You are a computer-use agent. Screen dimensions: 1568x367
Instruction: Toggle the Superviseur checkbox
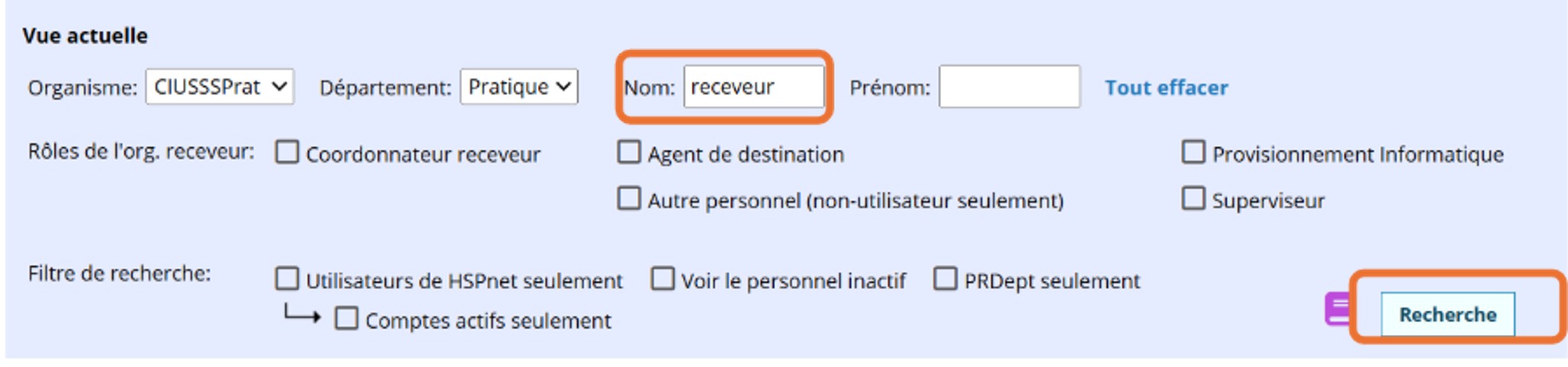[1194, 199]
